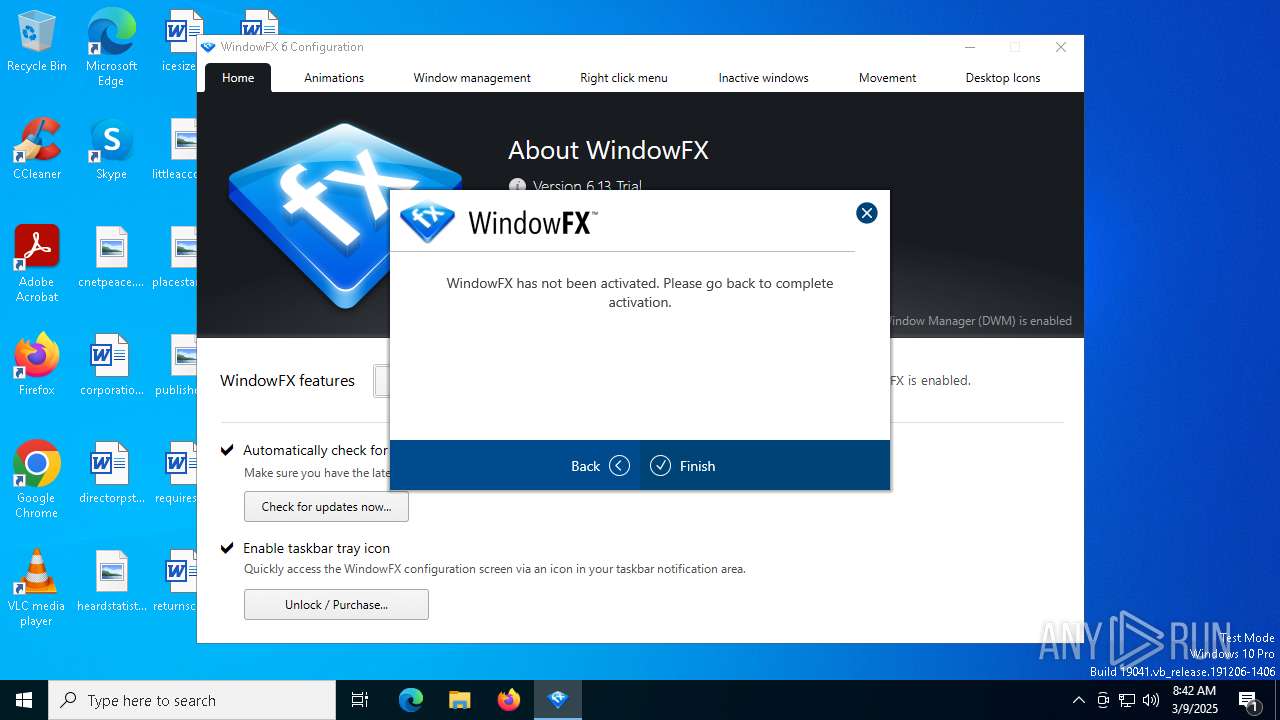Open the Desktop Icons tab

[x=1003, y=78]
